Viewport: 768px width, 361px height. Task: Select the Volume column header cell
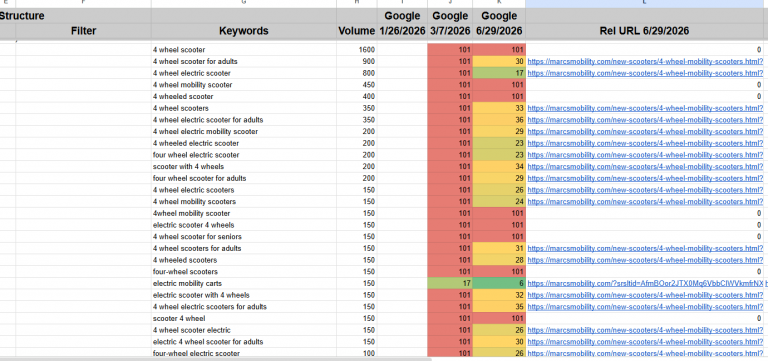(x=357, y=31)
